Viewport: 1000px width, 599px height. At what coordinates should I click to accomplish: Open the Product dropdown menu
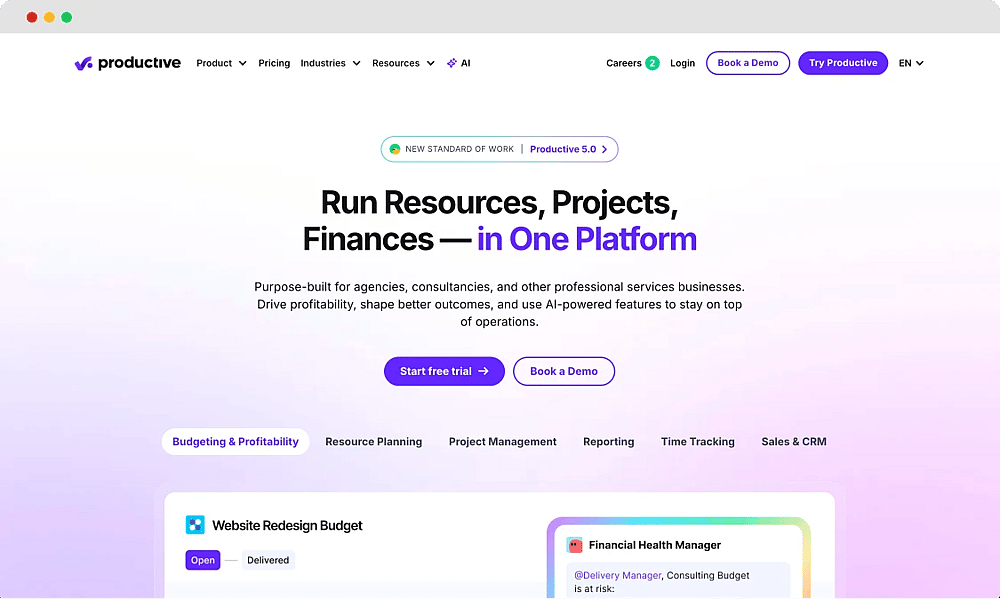point(221,63)
